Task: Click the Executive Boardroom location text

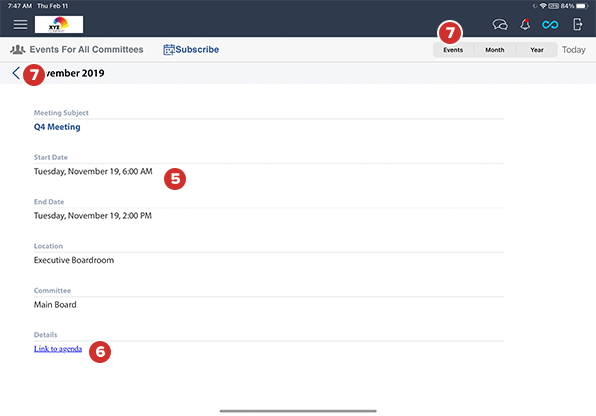Action: pos(74,260)
